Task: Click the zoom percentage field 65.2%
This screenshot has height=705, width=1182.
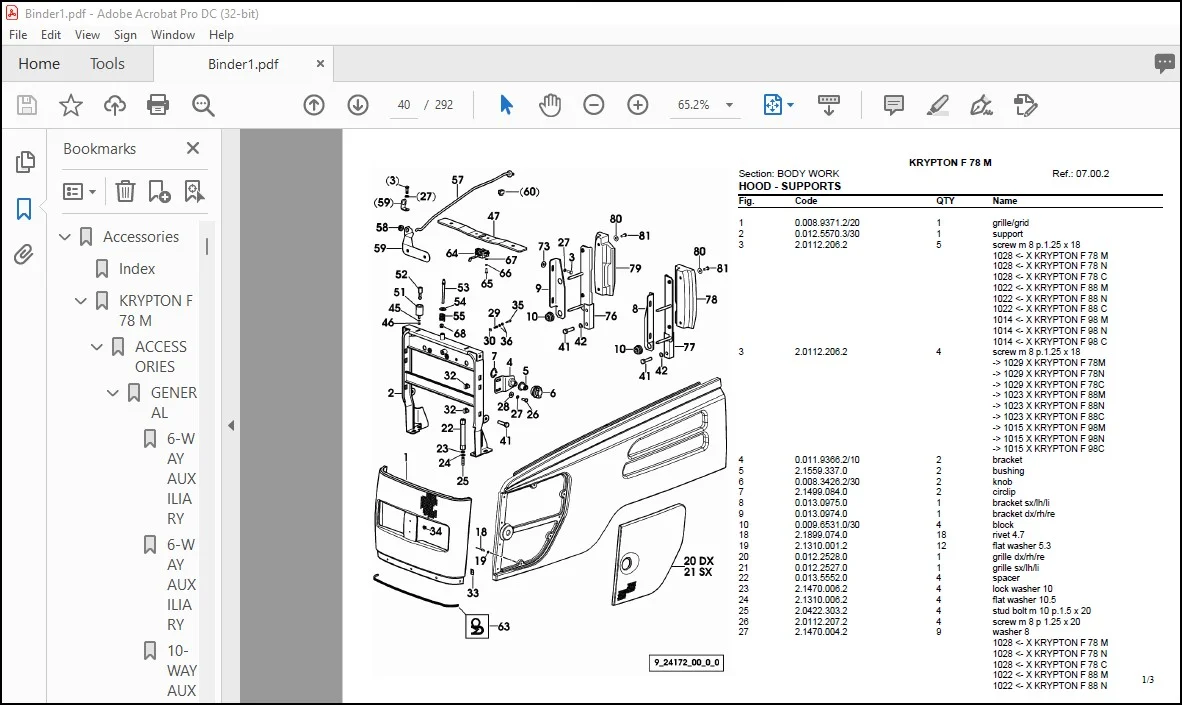Action: [694, 105]
